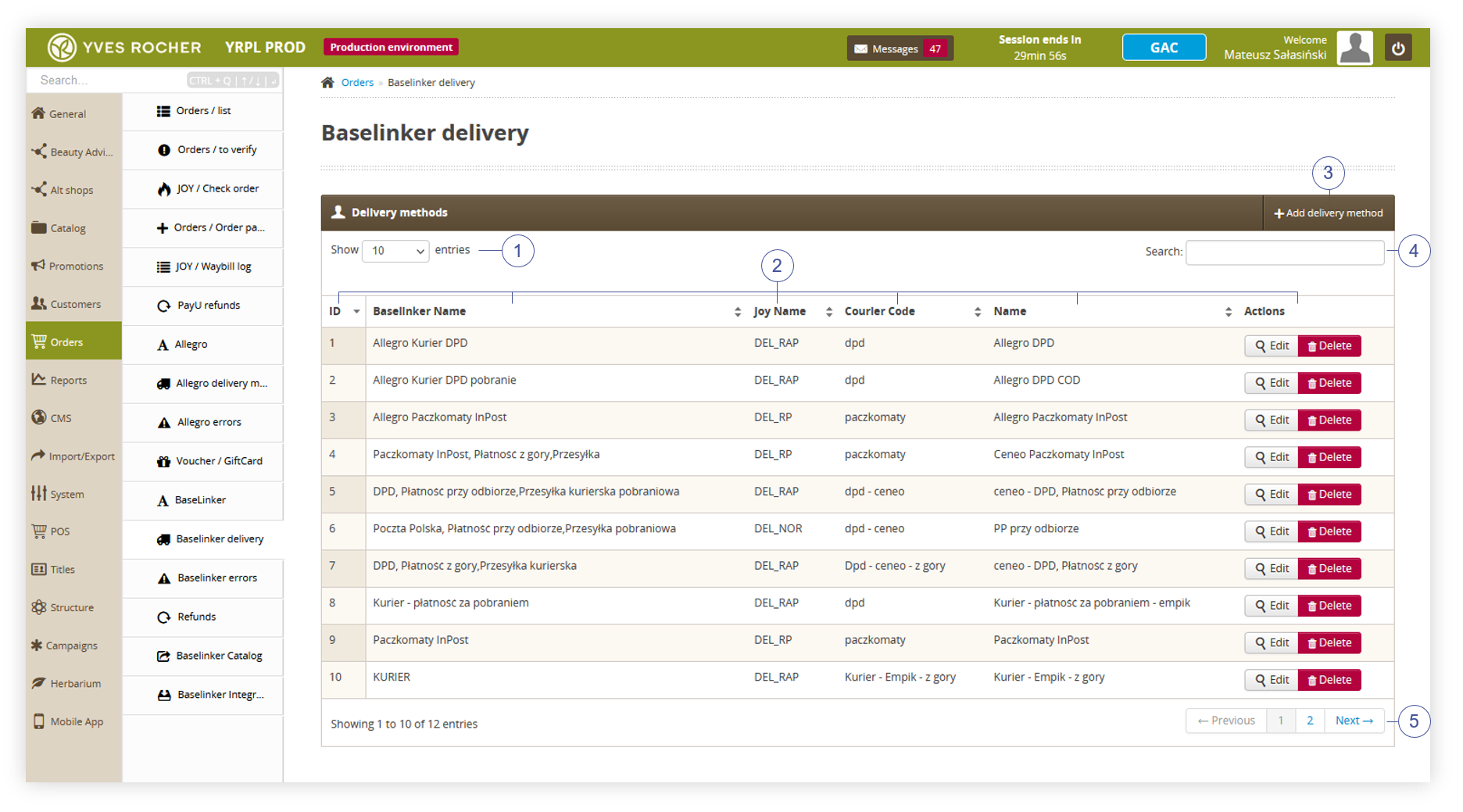The height and width of the screenshot is (812, 1463).
Task: Open the Allegro submenu item
Action: 202,345
